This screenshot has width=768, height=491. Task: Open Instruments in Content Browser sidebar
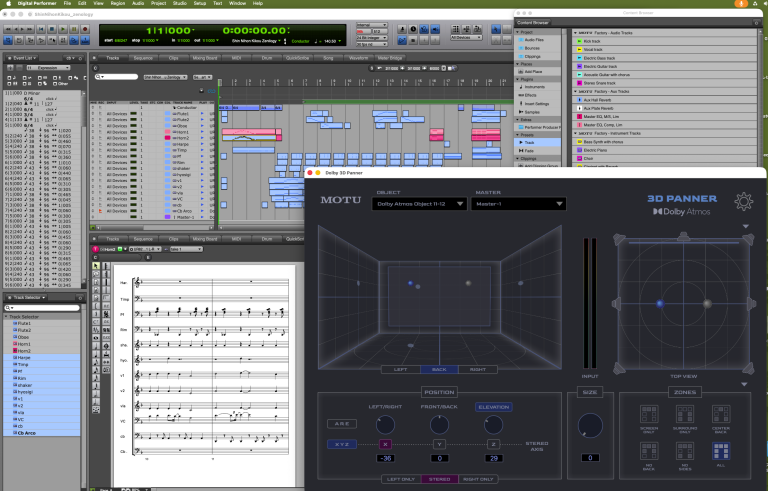pyautogui.click(x=534, y=87)
